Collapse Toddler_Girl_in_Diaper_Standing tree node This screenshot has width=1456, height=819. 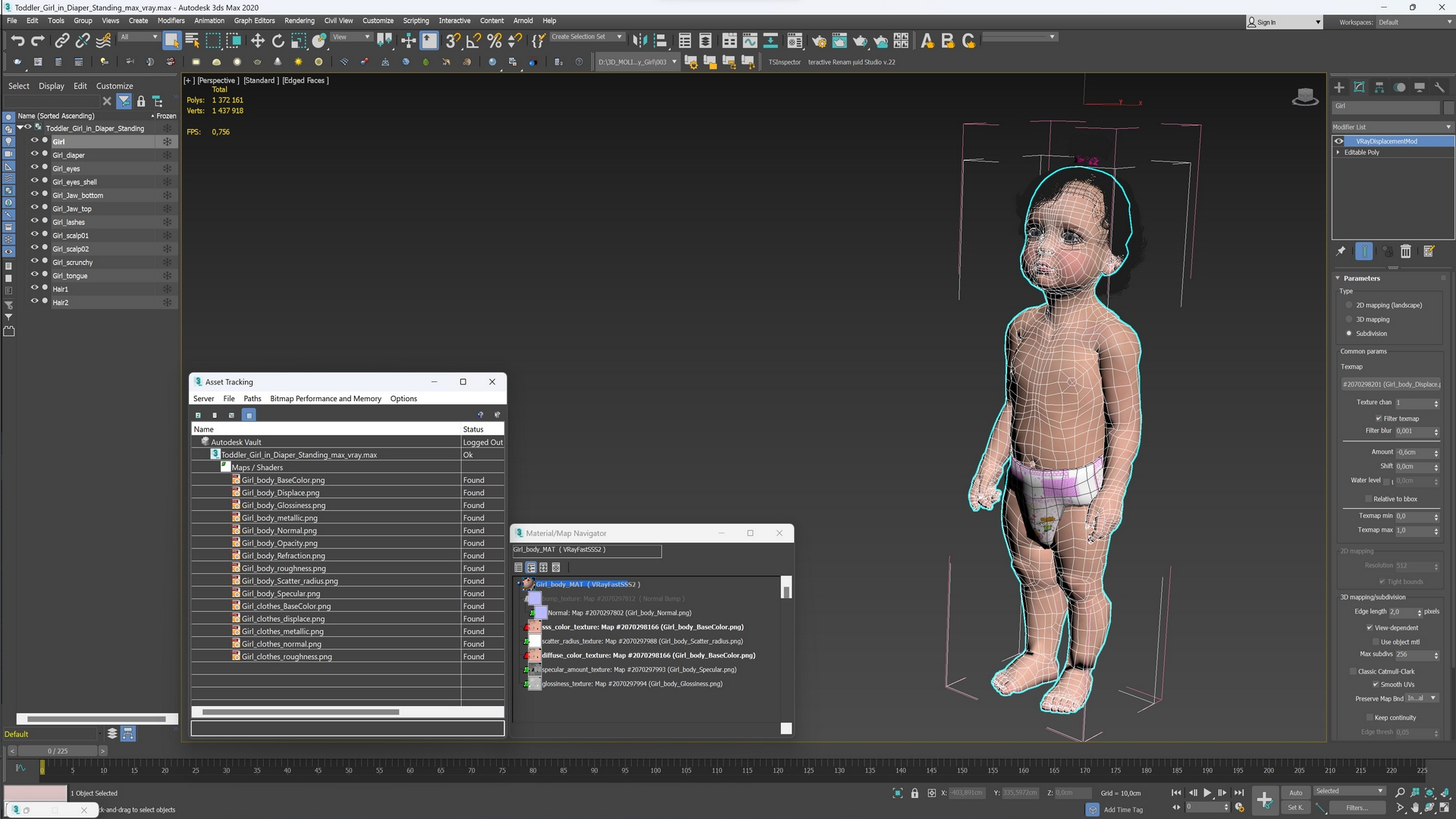tap(20, 128)
